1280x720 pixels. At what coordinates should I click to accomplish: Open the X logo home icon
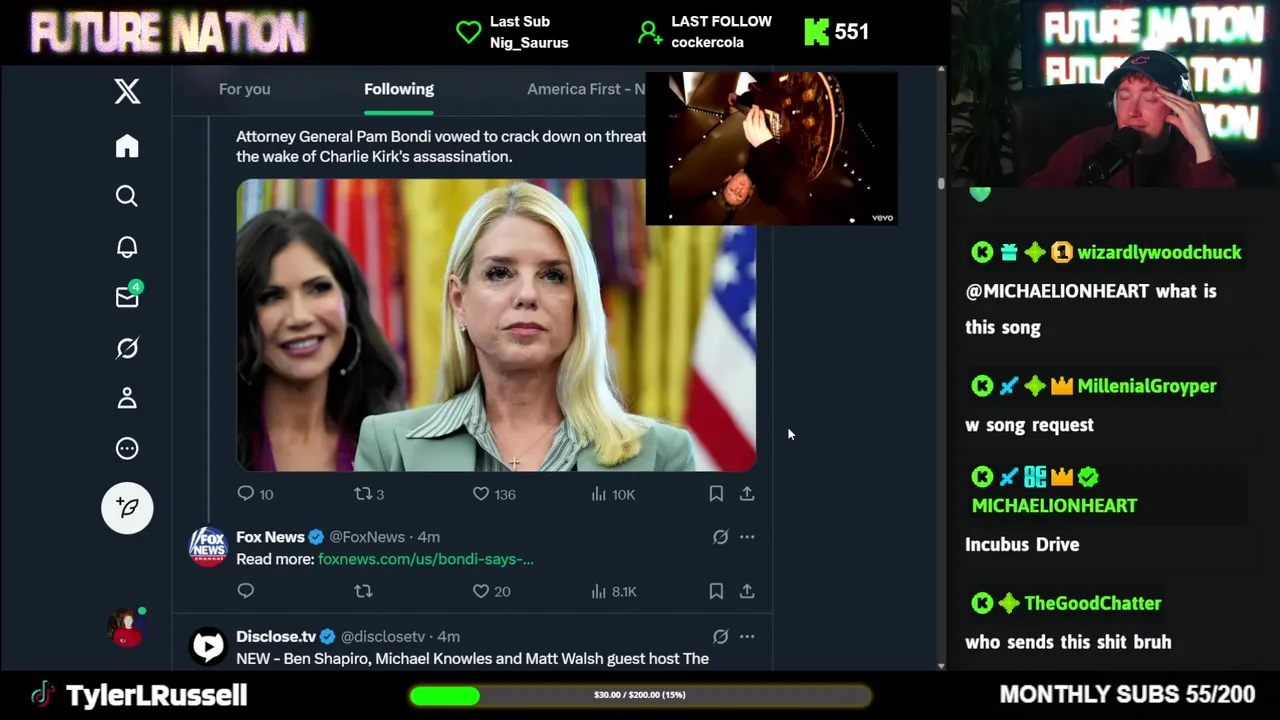127,91
